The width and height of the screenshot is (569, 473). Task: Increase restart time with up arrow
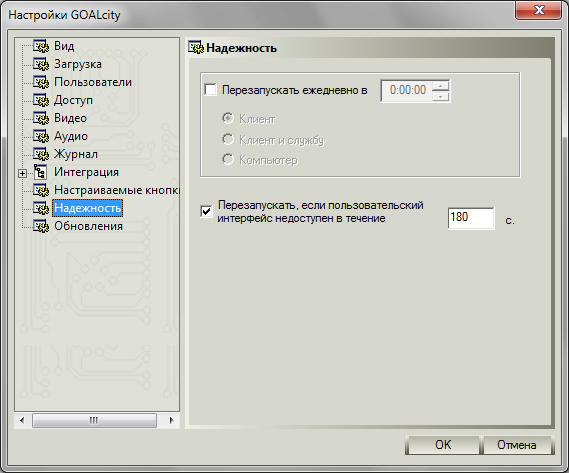click(x=441, y=86)
